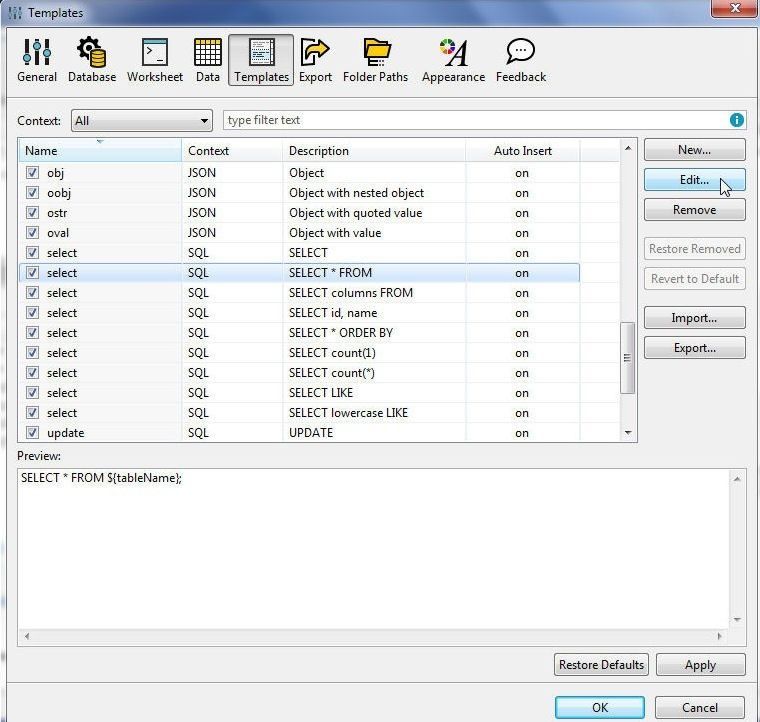Viewport: 760px width, 722px height.
Task: Toggle checkbox for SELECT id, name template
Action: [x=32, y=313]
